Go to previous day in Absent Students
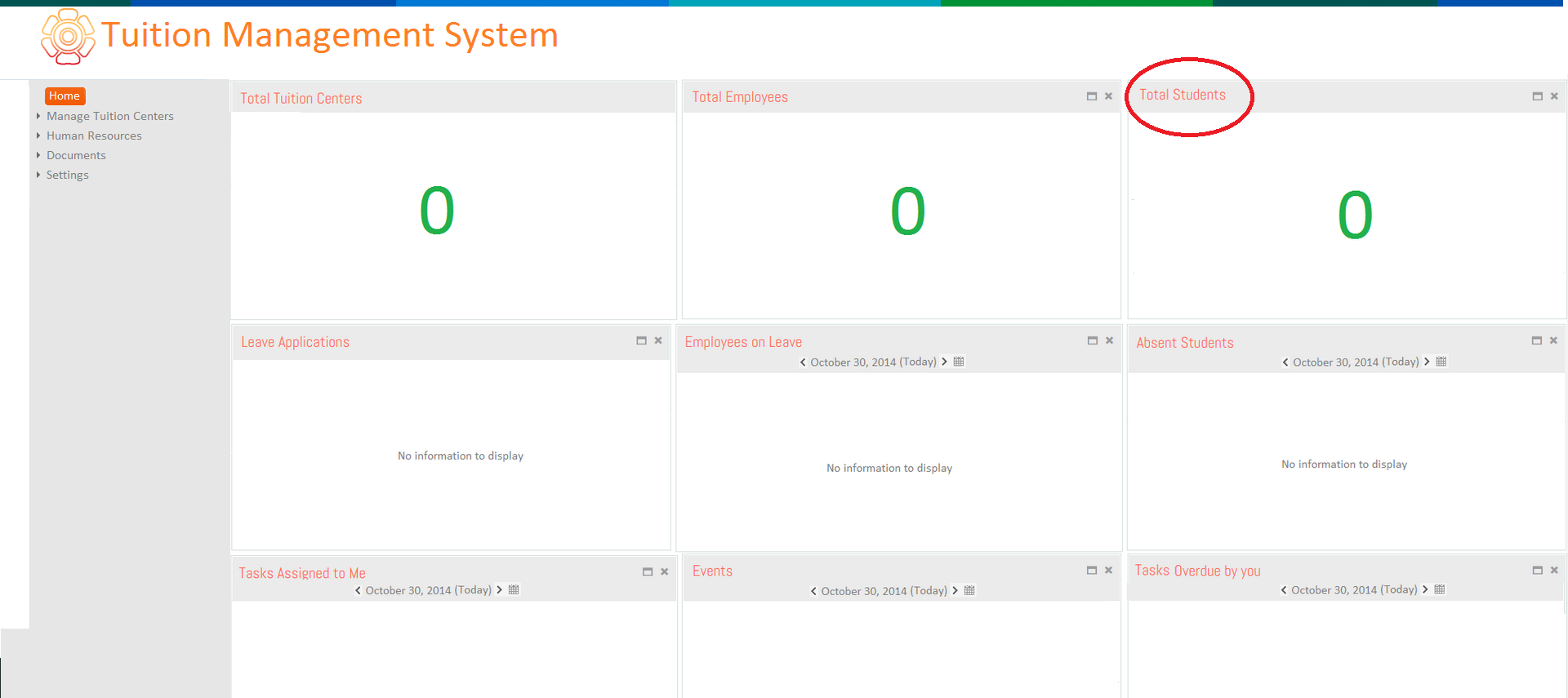The width and height of the screenshot is (1568, 698). (x=1285, y=362)
